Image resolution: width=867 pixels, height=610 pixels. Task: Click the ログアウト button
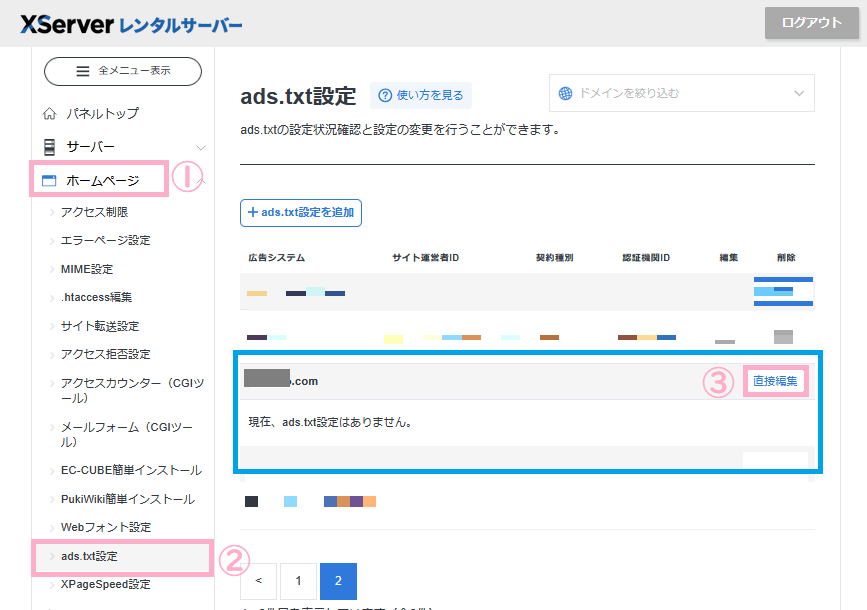(x=811, y=23)
